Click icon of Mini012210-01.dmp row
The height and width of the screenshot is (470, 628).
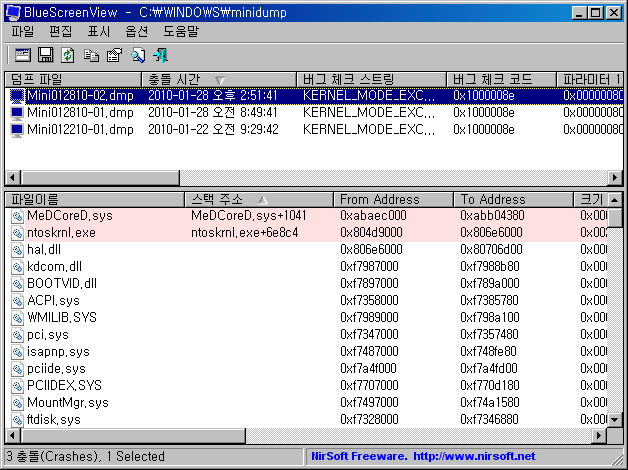tap(17, 130)
